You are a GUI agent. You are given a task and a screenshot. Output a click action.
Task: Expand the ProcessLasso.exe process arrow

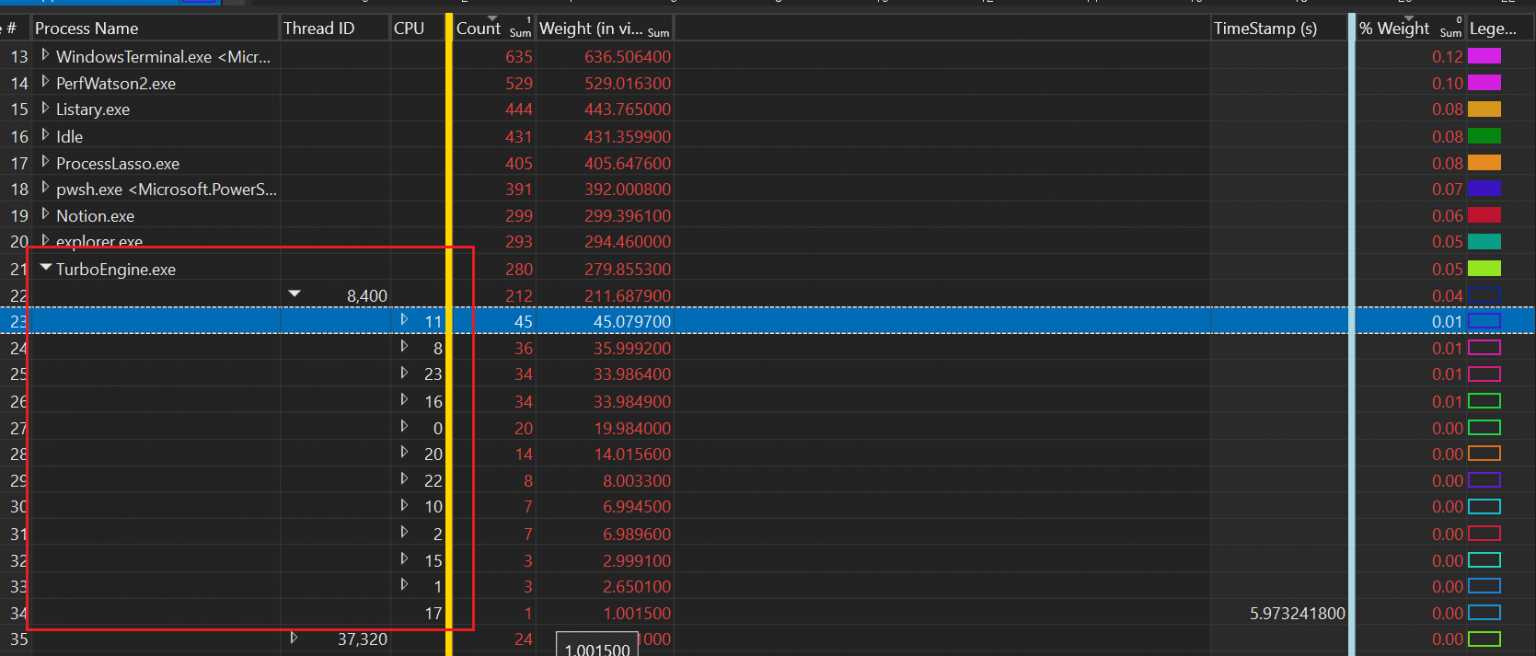click(x=45, y=162)
